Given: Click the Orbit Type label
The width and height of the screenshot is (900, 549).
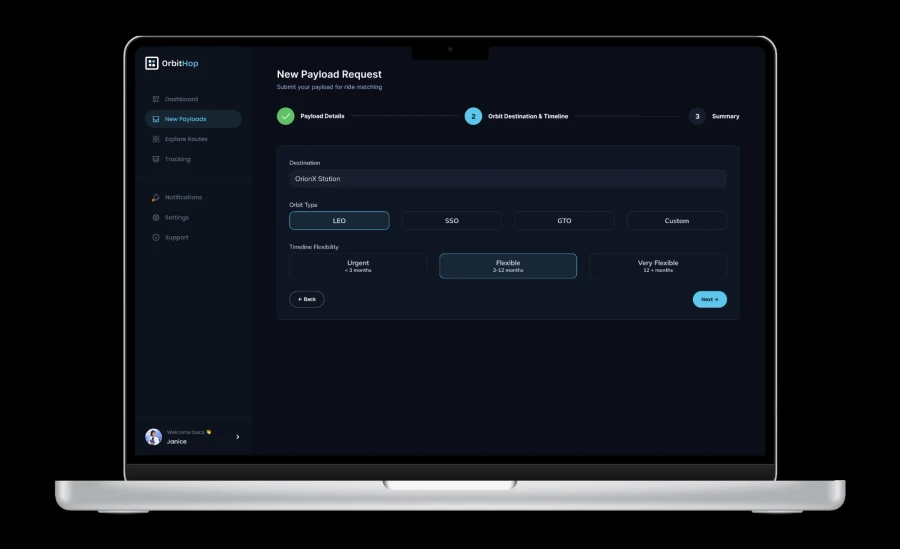Looking at the screenshot, I should 303,205.
